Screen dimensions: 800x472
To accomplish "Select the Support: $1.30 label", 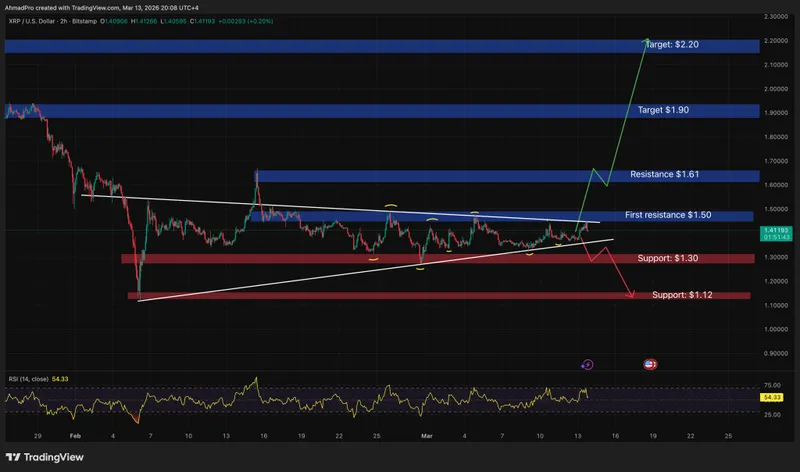I will [x=670, y=258].
